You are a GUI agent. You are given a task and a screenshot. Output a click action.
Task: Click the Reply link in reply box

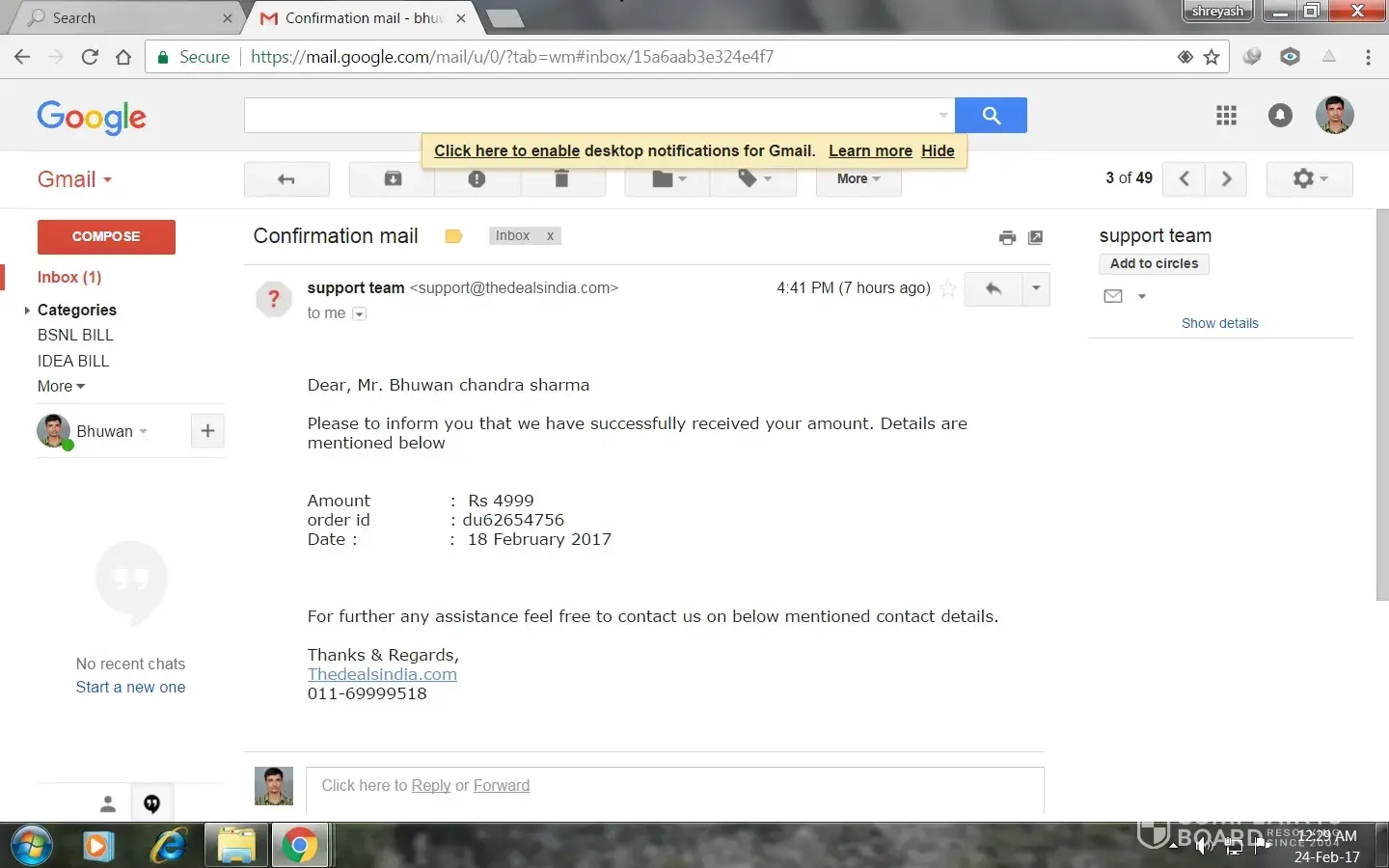pos(431,786)
